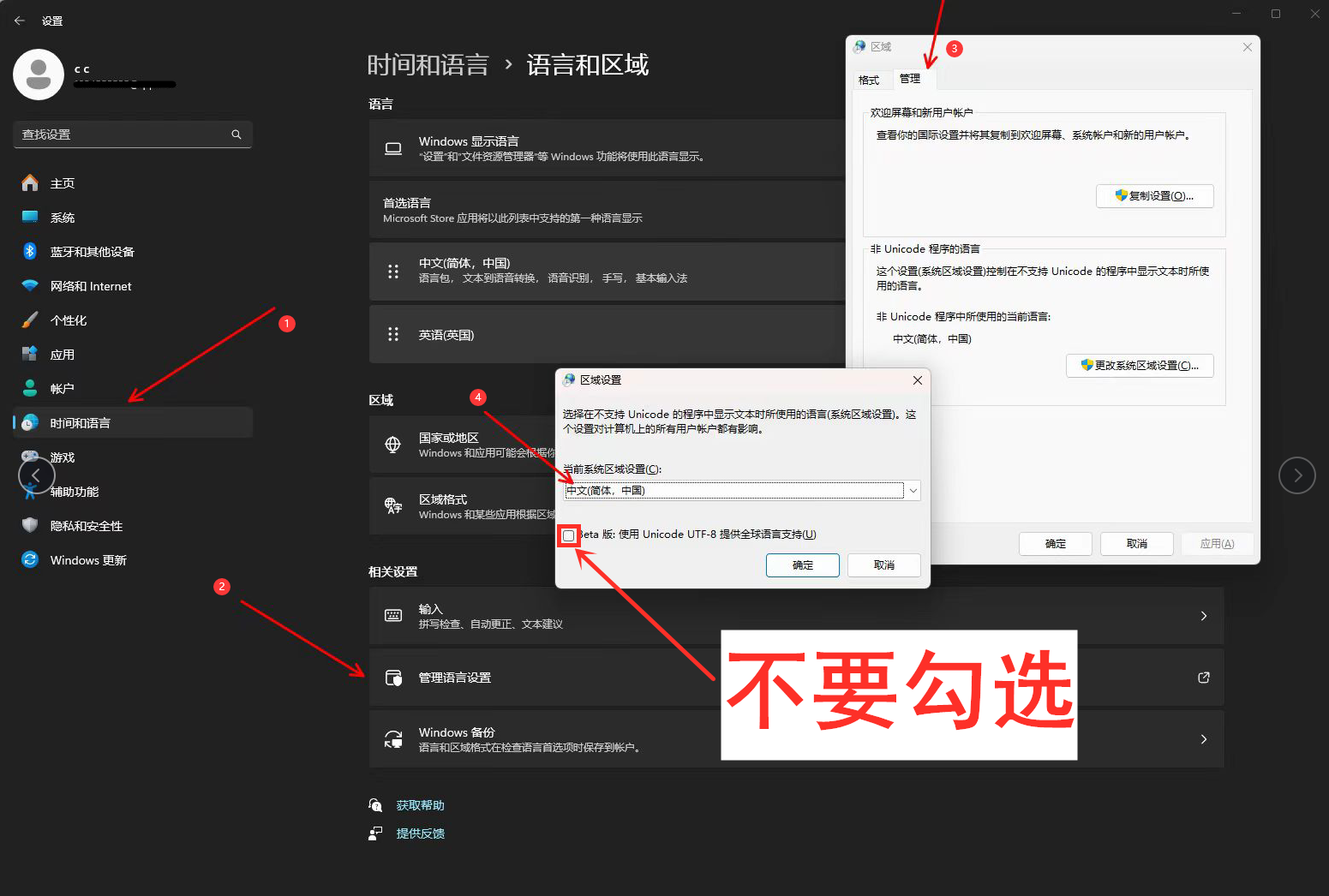Expand the Windows 备份 row chevron
This screenshot has width=1329, height=896.
click(1204, 739)
